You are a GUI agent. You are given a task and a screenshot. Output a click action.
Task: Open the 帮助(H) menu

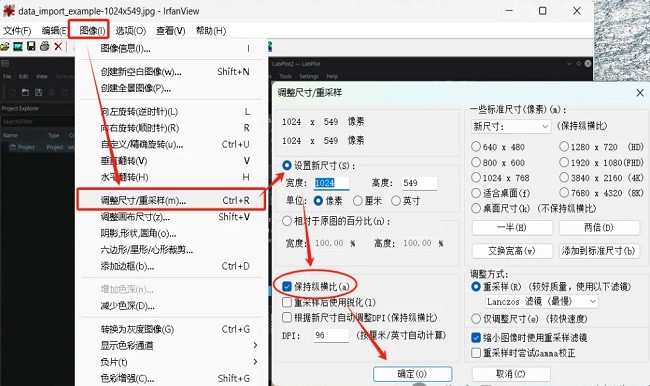coord(211,31)
